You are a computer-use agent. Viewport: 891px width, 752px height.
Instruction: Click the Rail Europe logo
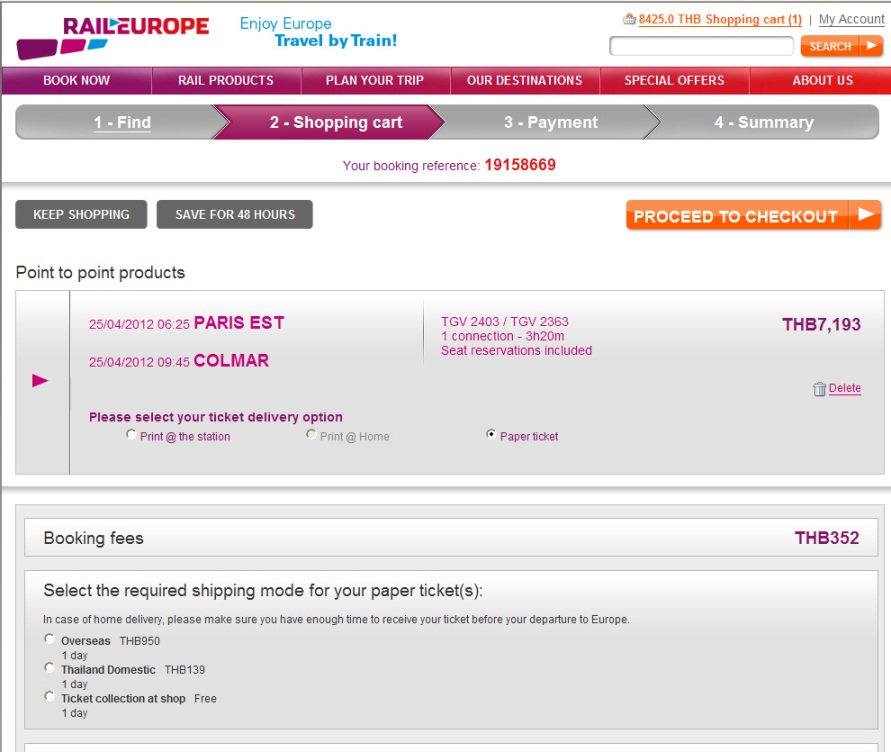point(113,38)
